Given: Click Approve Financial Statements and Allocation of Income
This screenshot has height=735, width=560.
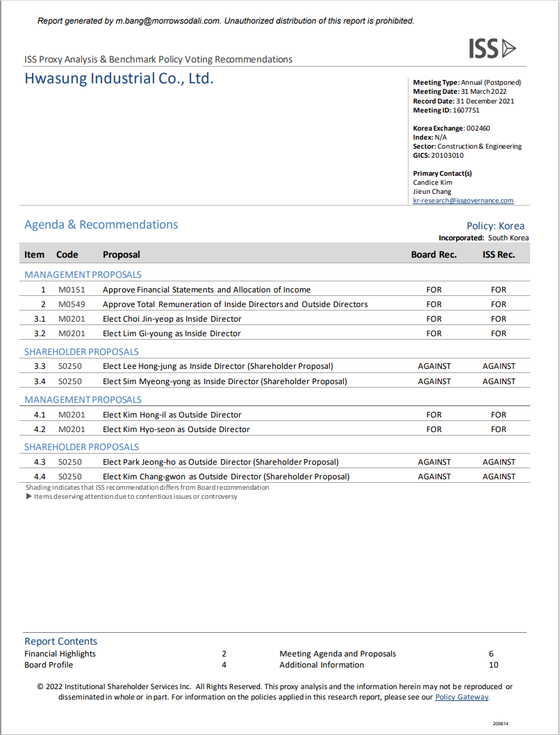Looking at the screenshot, I should click(x=207, y=290).
